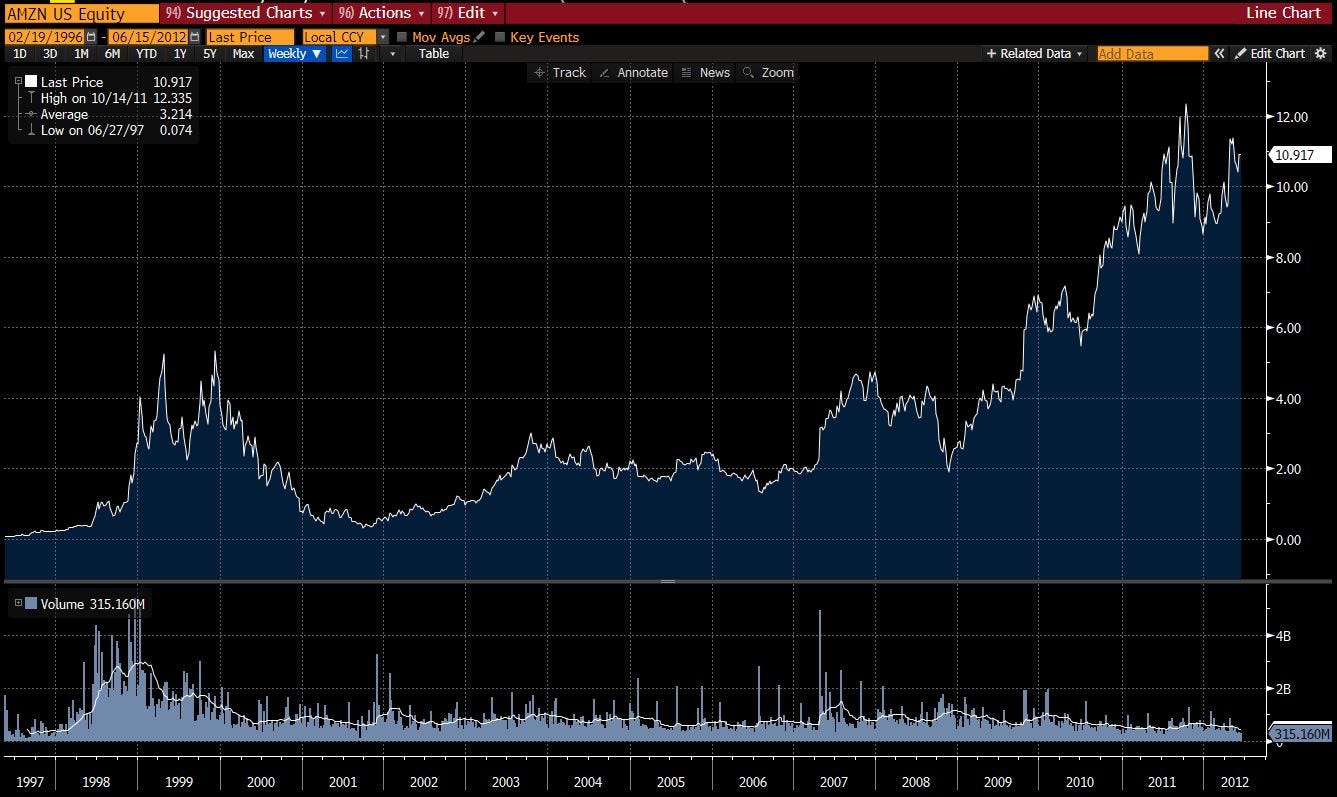Expand the Volume legend entry
The height and width of the screenshot is (797, 1337).
(x=18, y=603)
